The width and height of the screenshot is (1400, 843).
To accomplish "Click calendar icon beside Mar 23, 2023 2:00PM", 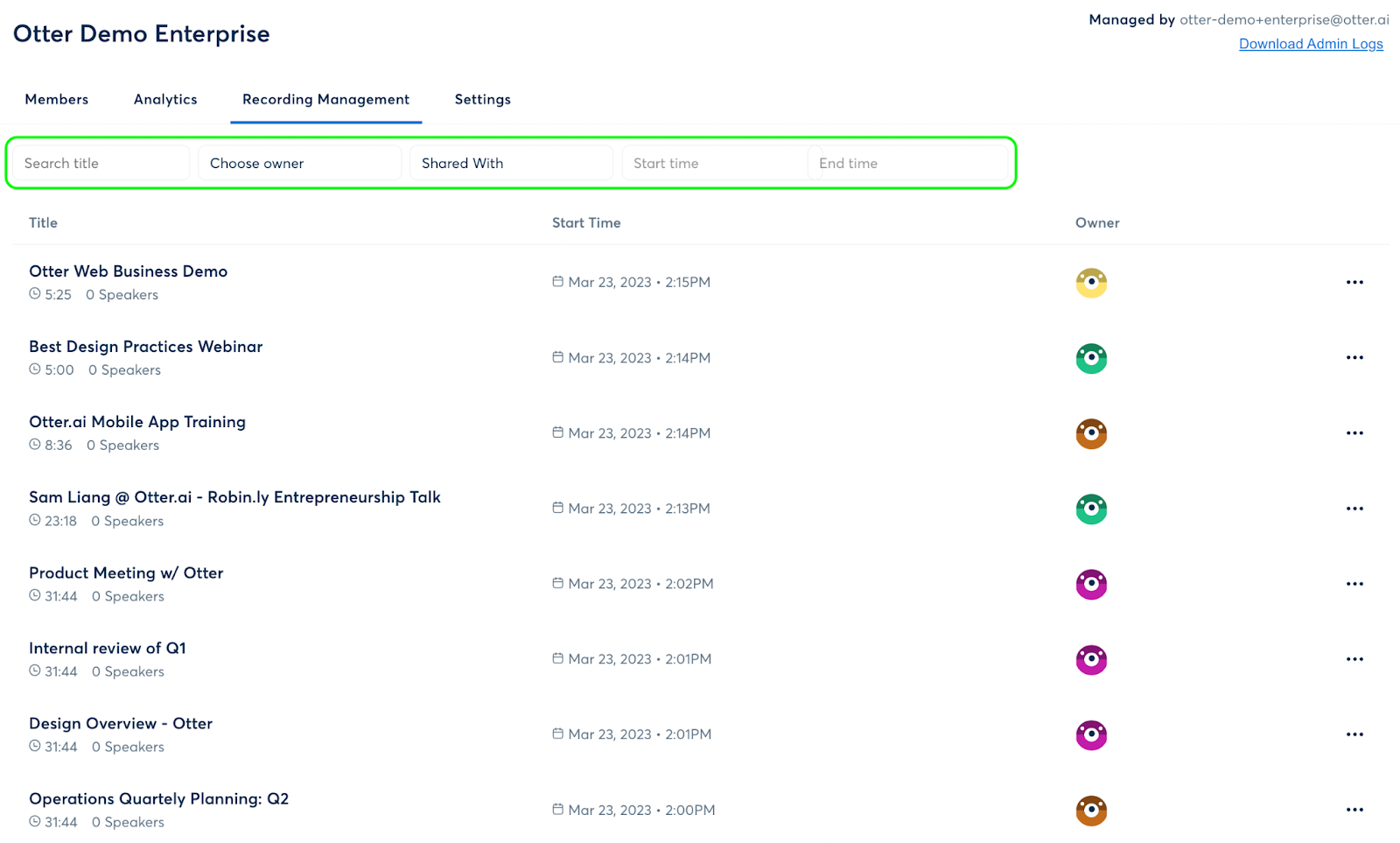I will [557, 809].
